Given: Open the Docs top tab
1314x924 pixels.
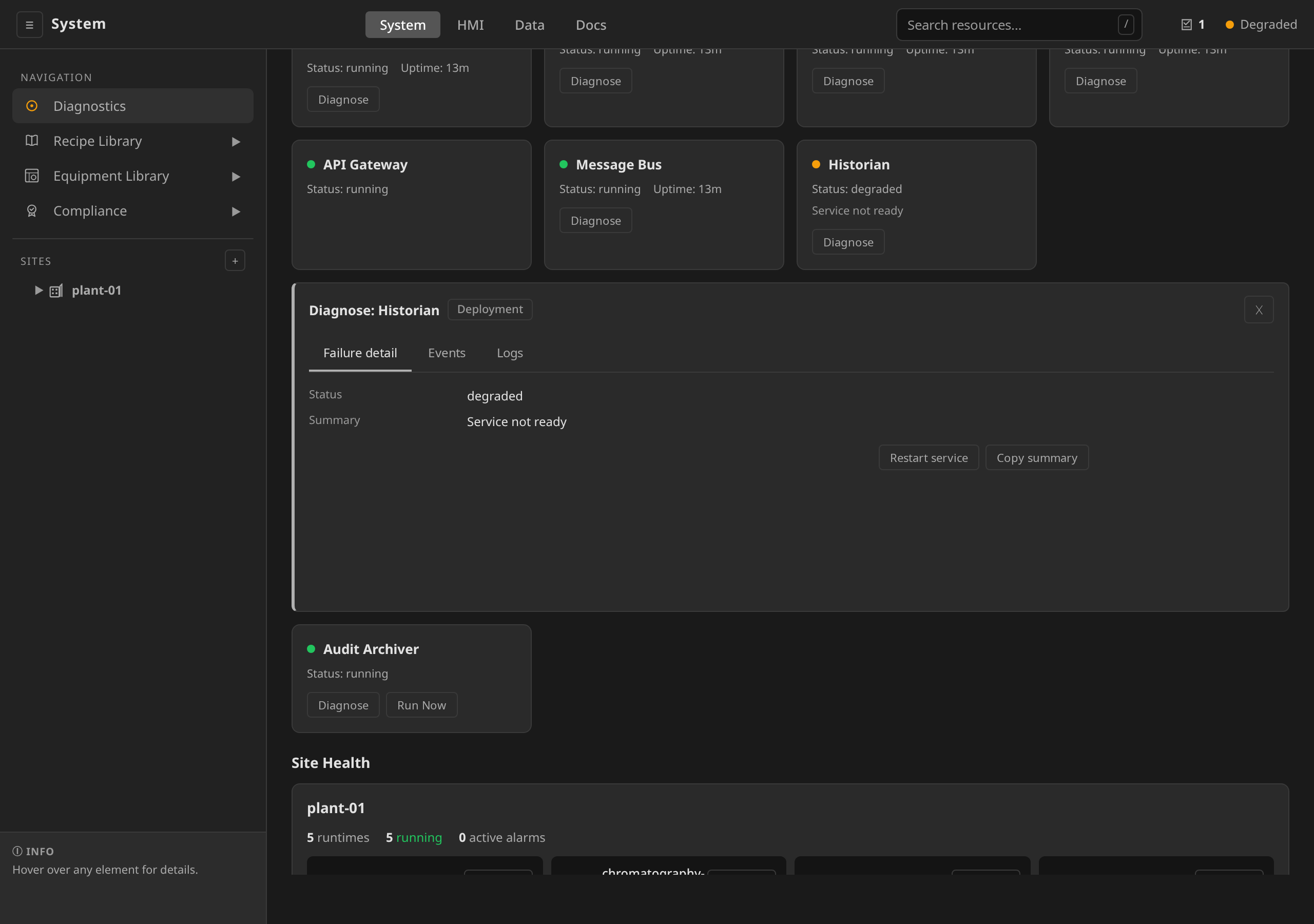Looking at the screenshot, I should 591,25.
